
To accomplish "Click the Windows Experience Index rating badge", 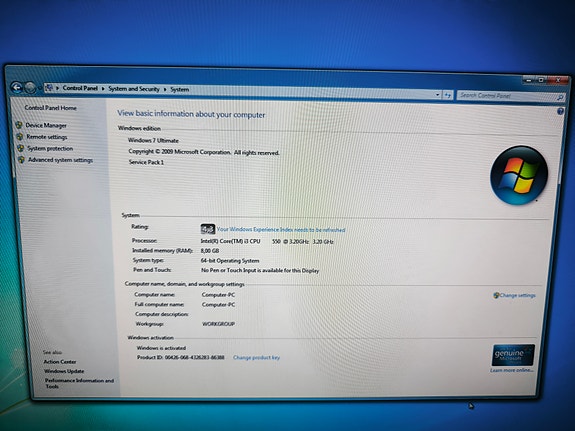I will [x=208, y=229].
